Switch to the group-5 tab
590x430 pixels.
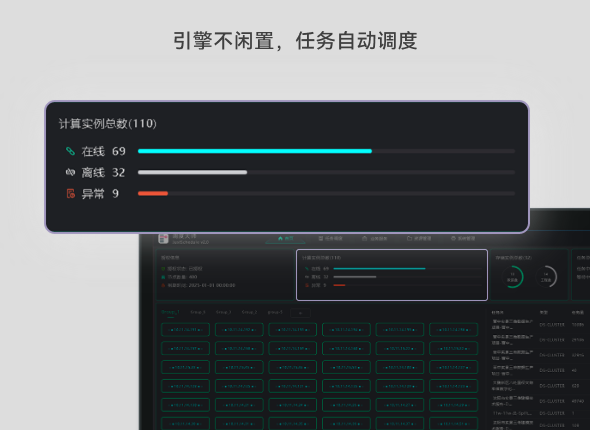click(x=275, y=312)
